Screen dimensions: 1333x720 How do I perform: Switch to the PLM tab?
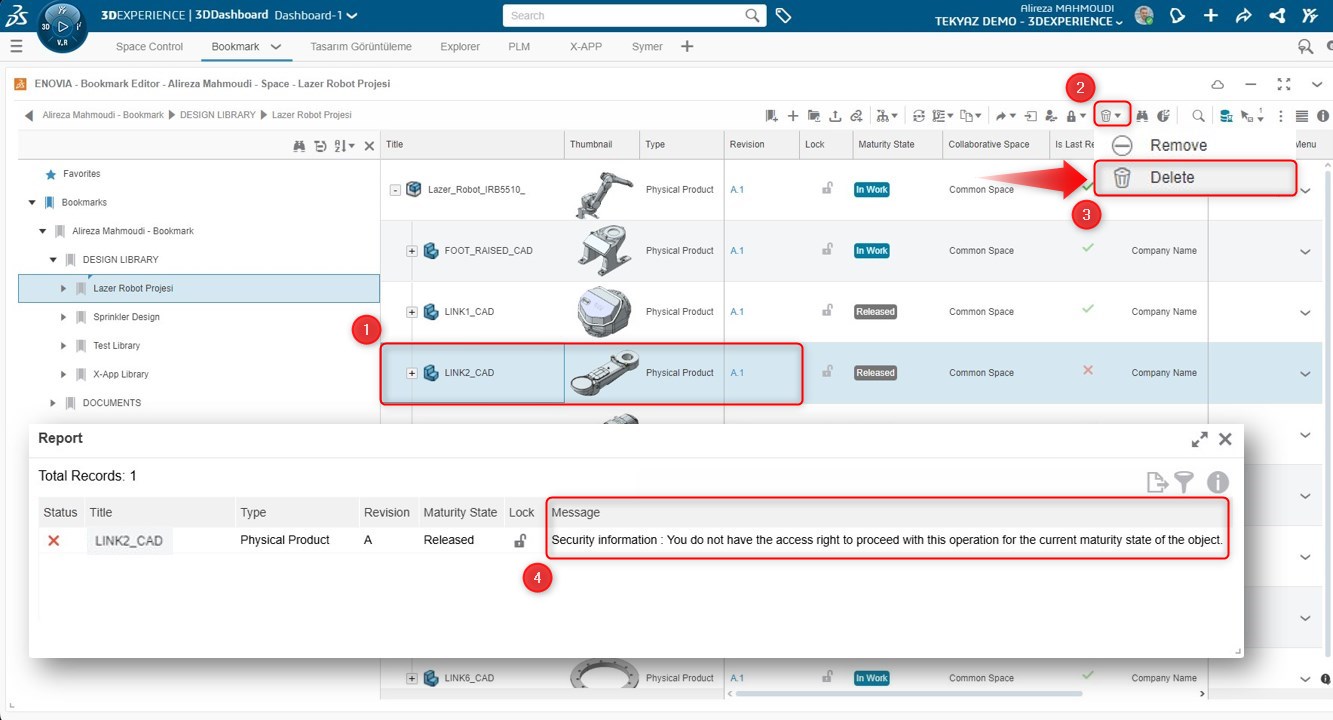pos(519,46)
